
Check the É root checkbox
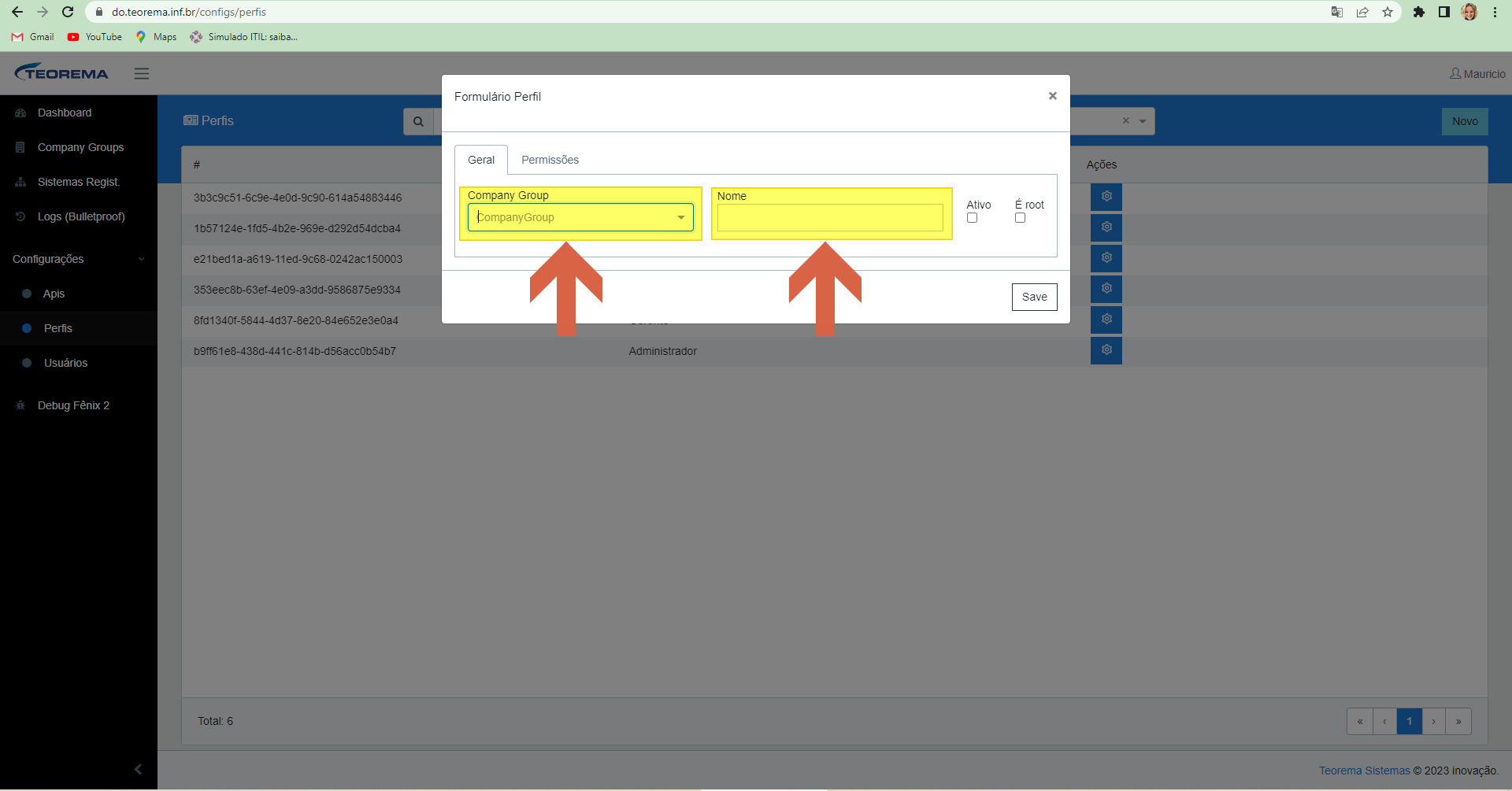click(1020, 218)
